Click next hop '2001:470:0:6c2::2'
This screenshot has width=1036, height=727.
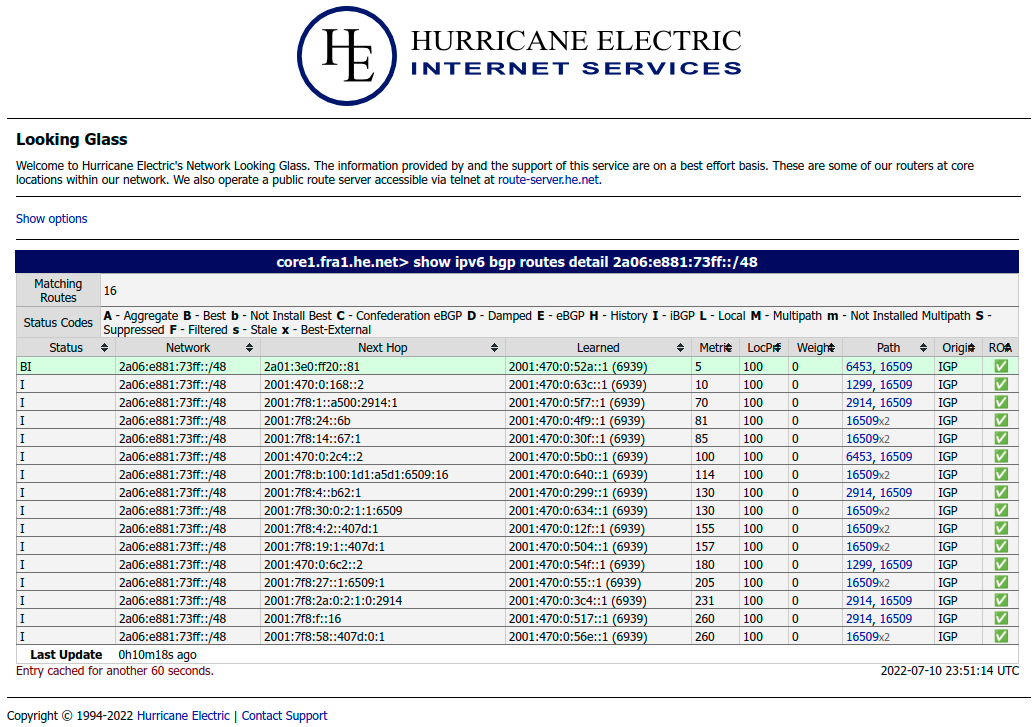[313, 565]
